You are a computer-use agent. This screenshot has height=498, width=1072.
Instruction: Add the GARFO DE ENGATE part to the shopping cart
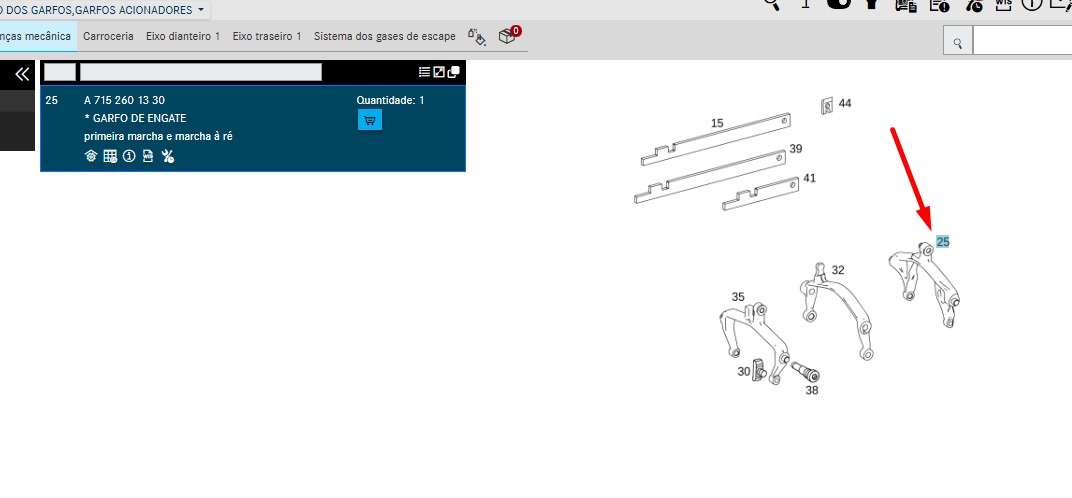tap(370, 120)
